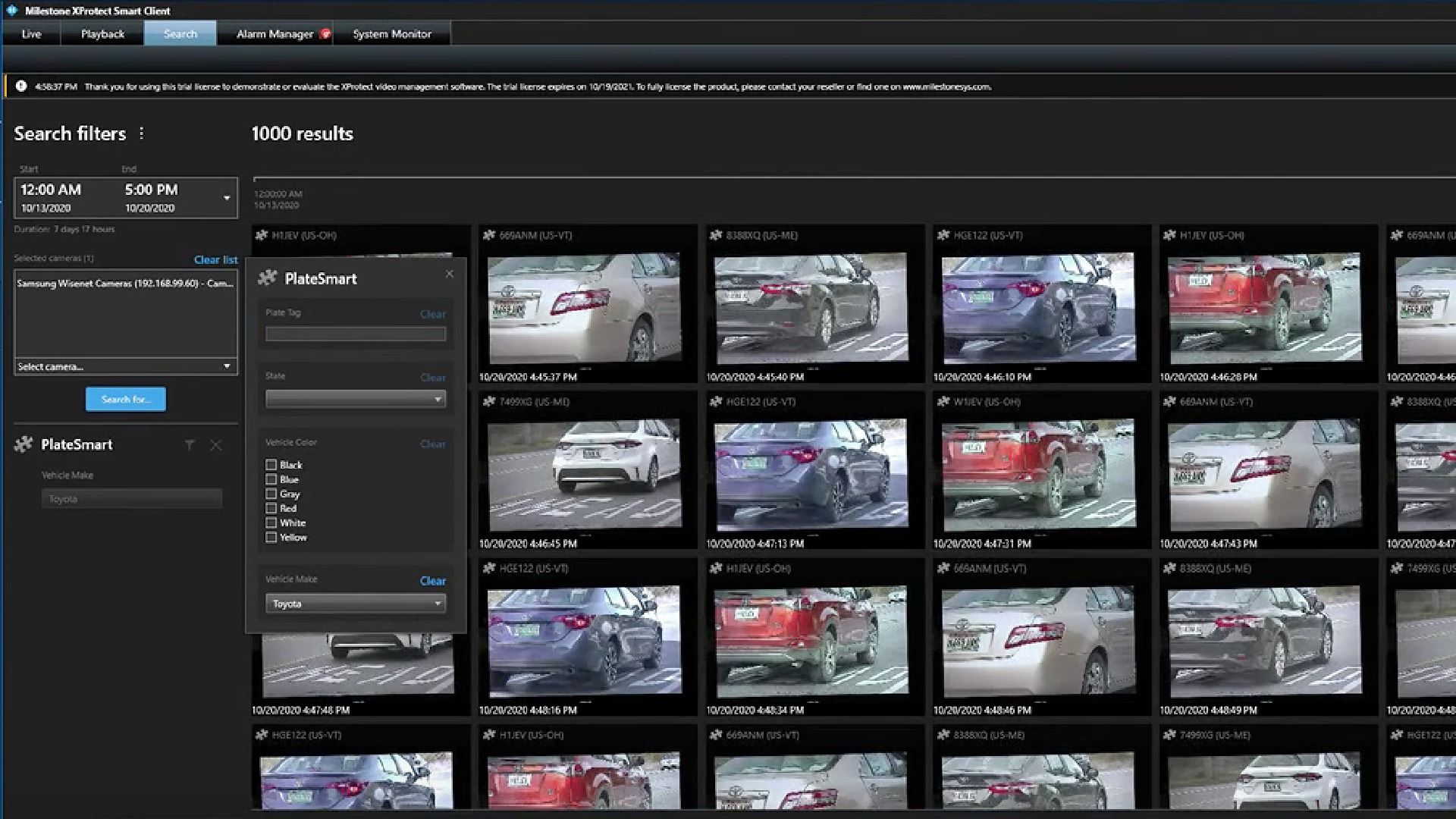Click plate icon on 8388XQ 4:48:49 PM result

coord(1170,568)
